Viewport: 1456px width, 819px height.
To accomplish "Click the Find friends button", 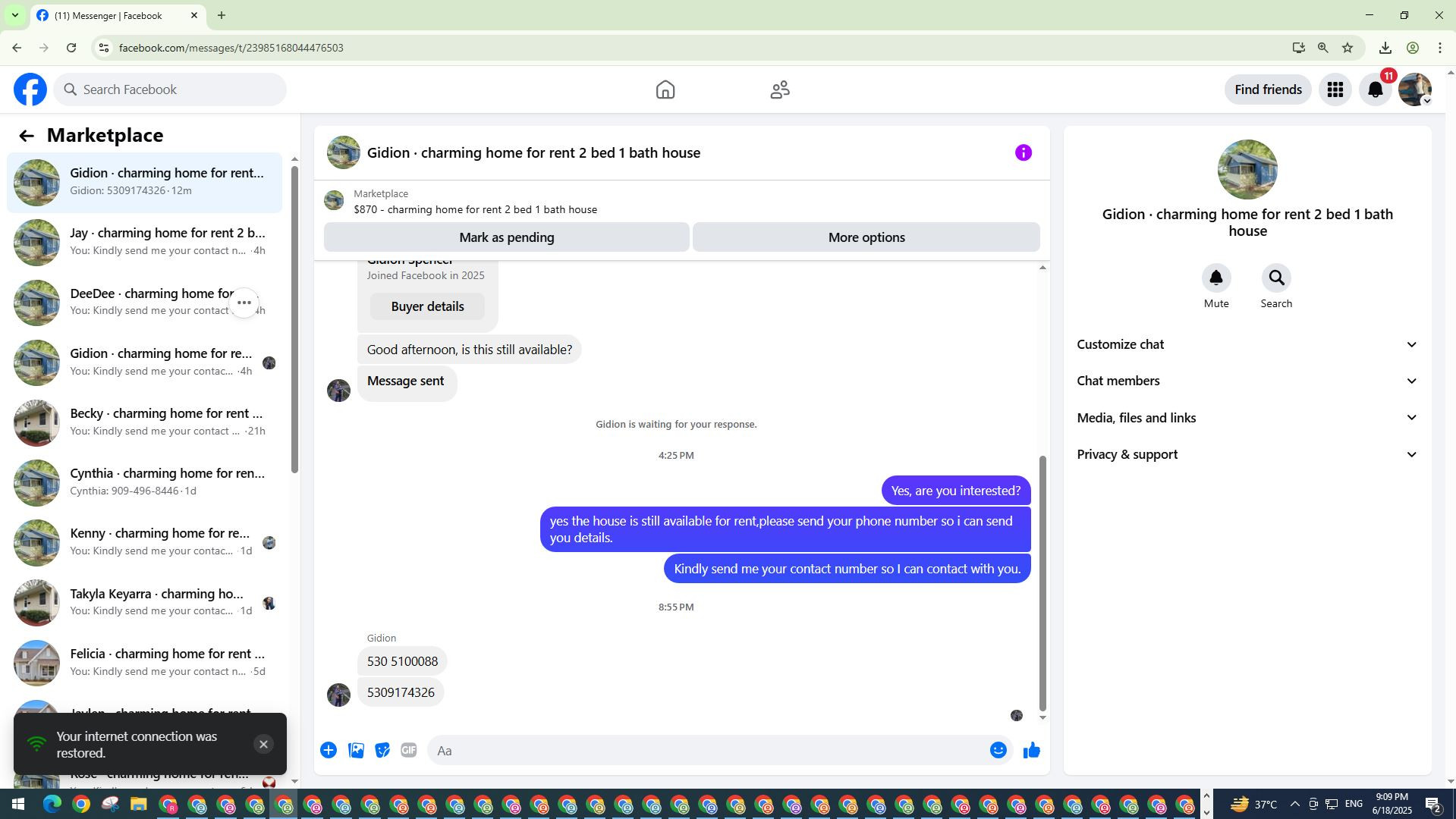I will pyautogui.click(x=1268, y=89).
